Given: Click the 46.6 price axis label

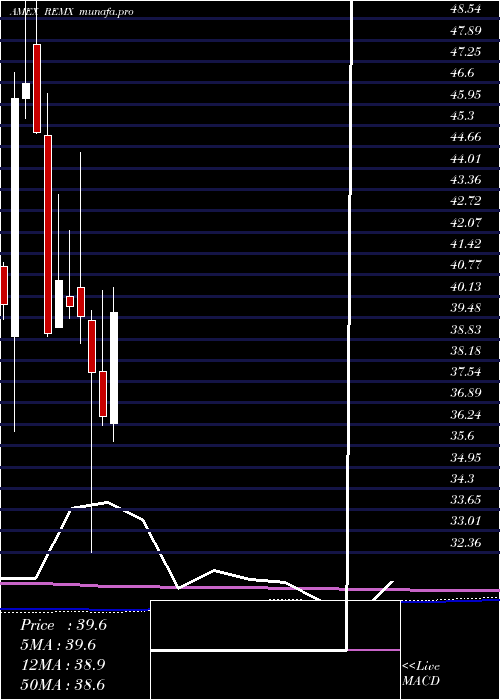Looking at the screenshot, I should 463,73.
